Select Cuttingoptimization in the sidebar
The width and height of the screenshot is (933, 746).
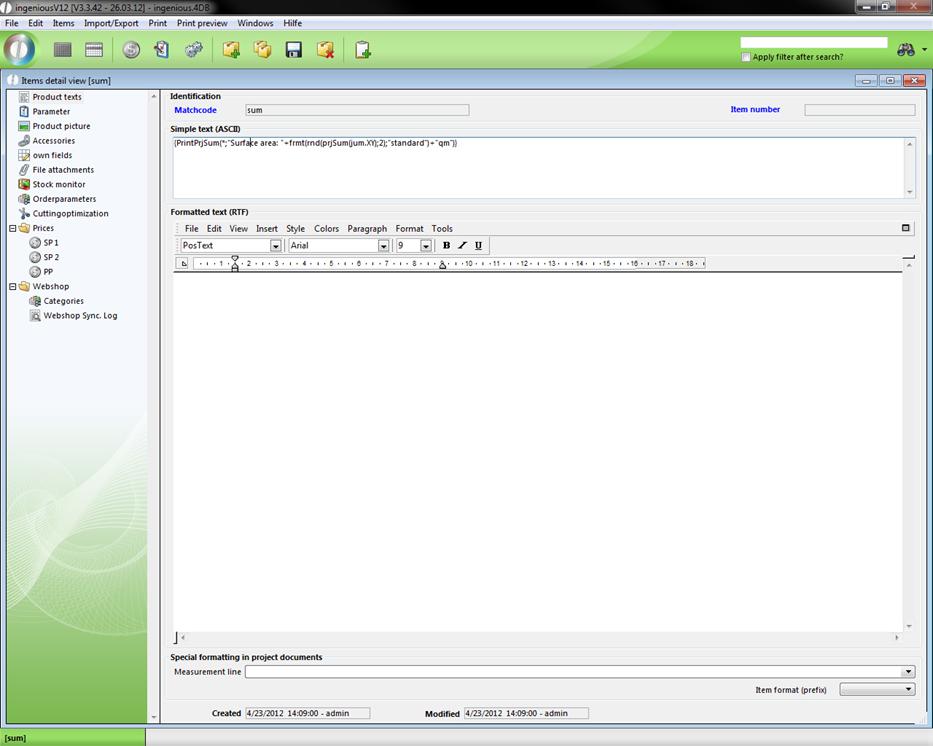(x=70, y=214)
